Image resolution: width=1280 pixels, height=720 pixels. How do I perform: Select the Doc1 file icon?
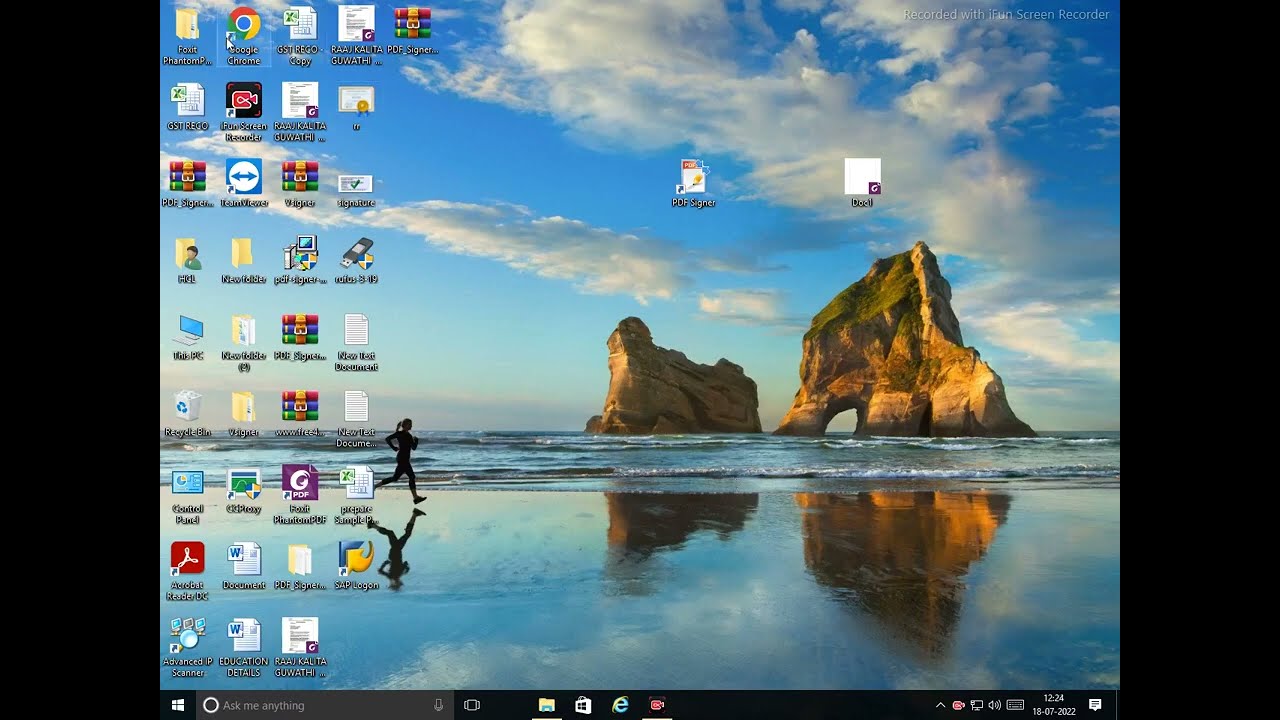point(862,183)
